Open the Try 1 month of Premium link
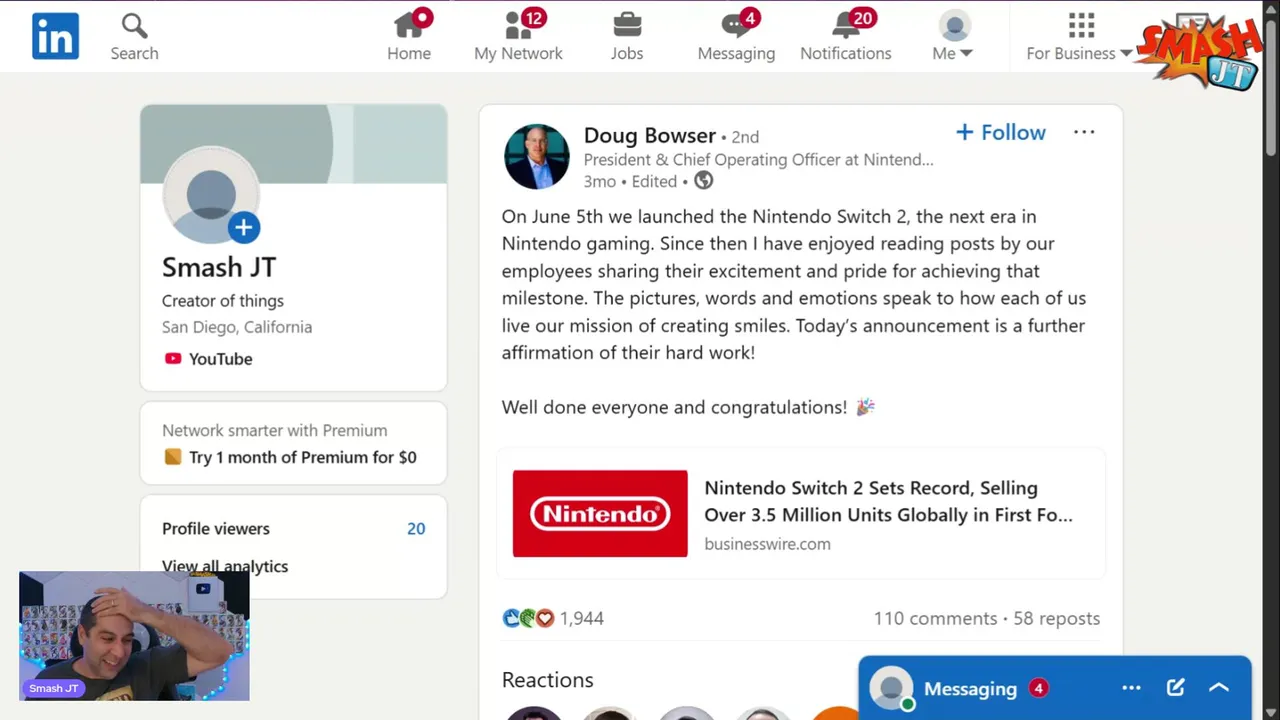The height and width of the screenshot is (720, 1280). tap(302, 457)
